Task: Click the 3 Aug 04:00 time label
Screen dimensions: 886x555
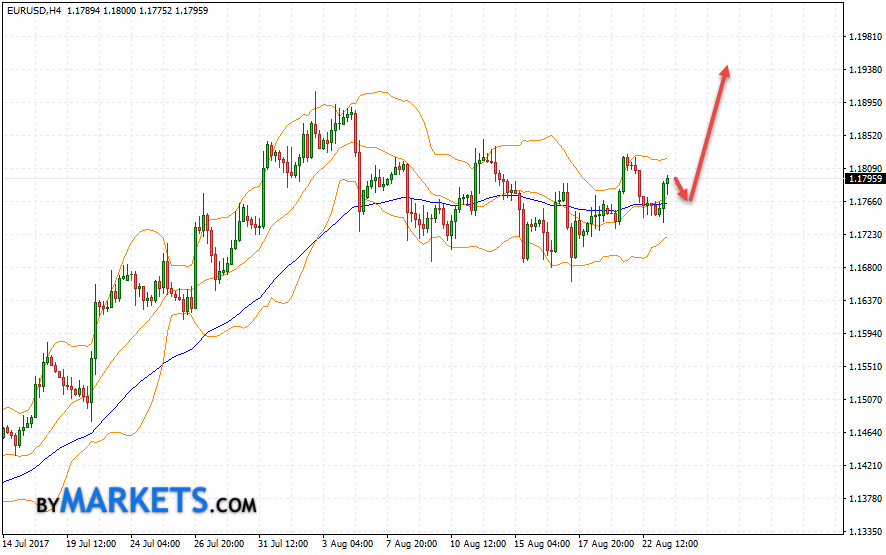Action: tap(349, 544)
